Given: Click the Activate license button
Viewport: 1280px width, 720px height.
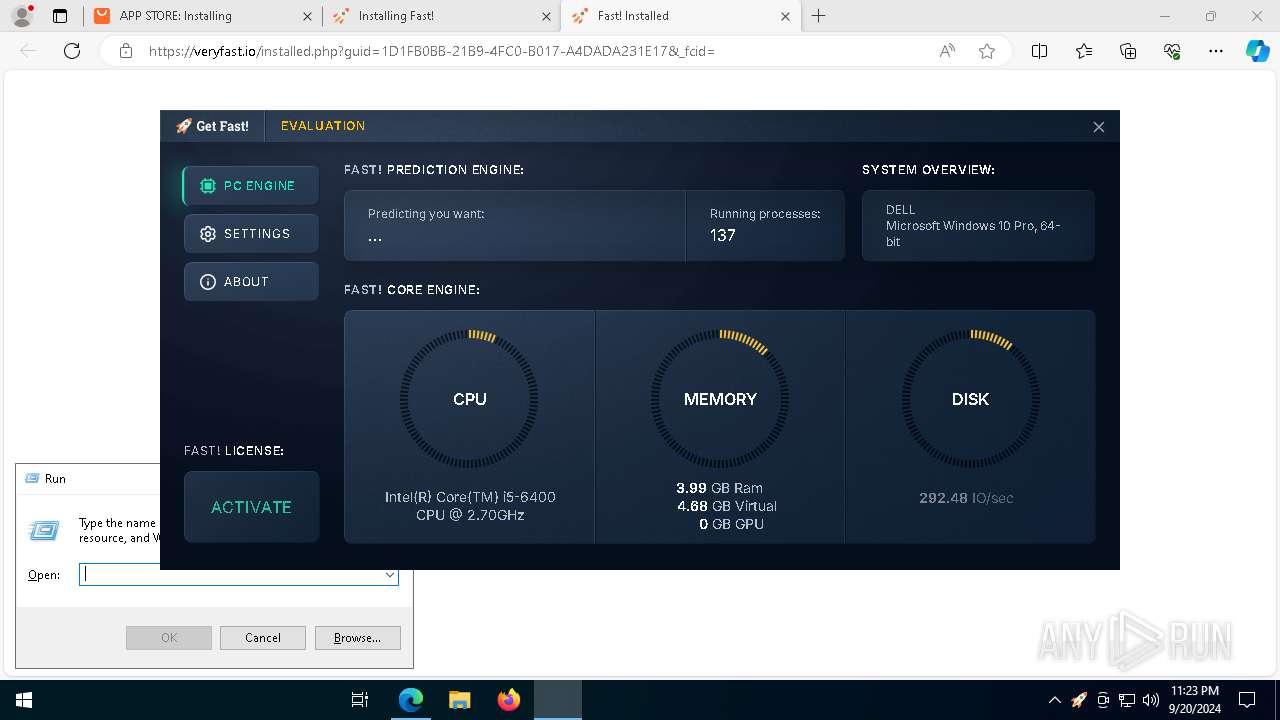Looking at the screenshot, I should (251, 507).
